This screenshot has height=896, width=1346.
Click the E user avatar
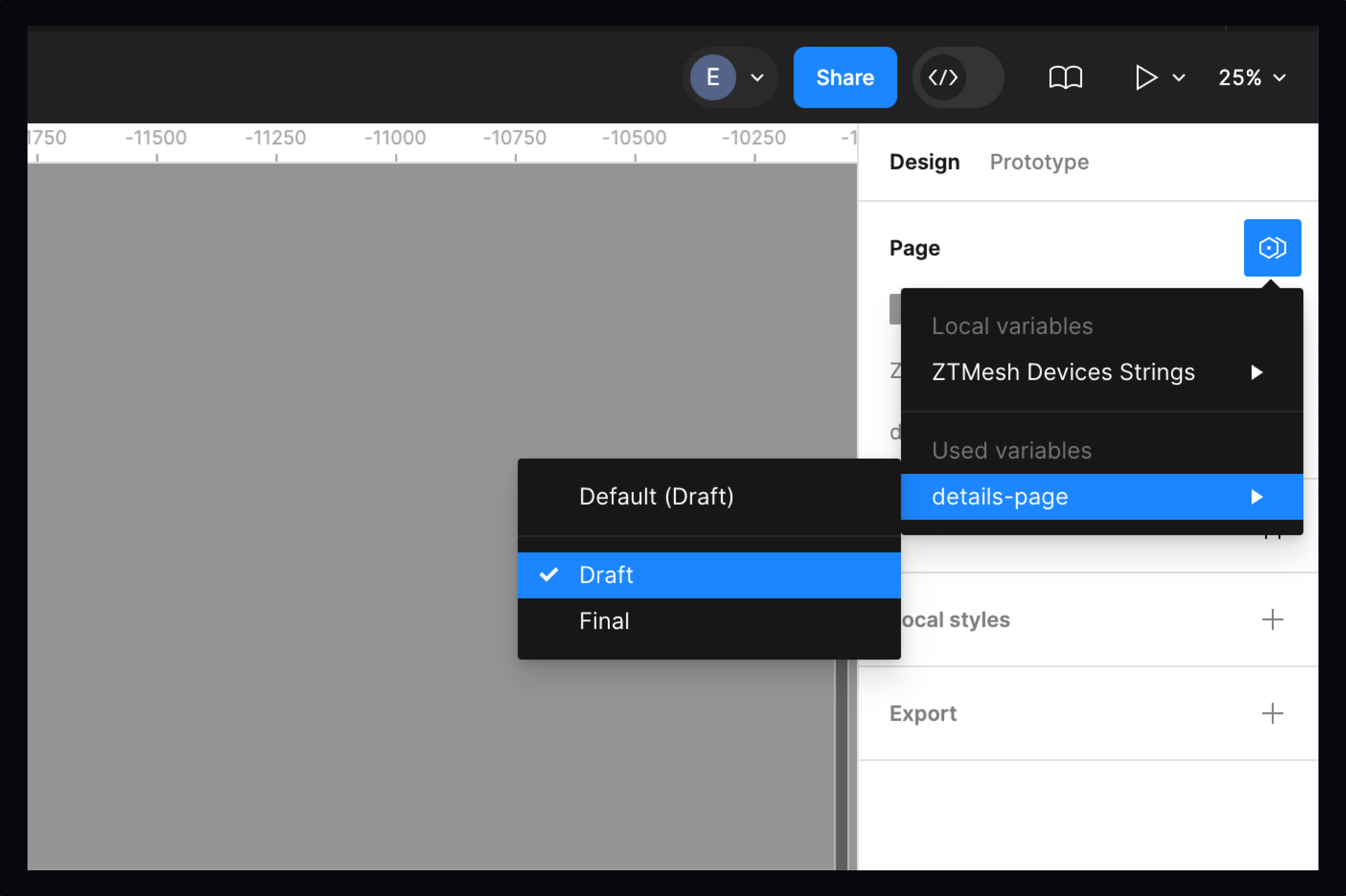coord(712,77)
